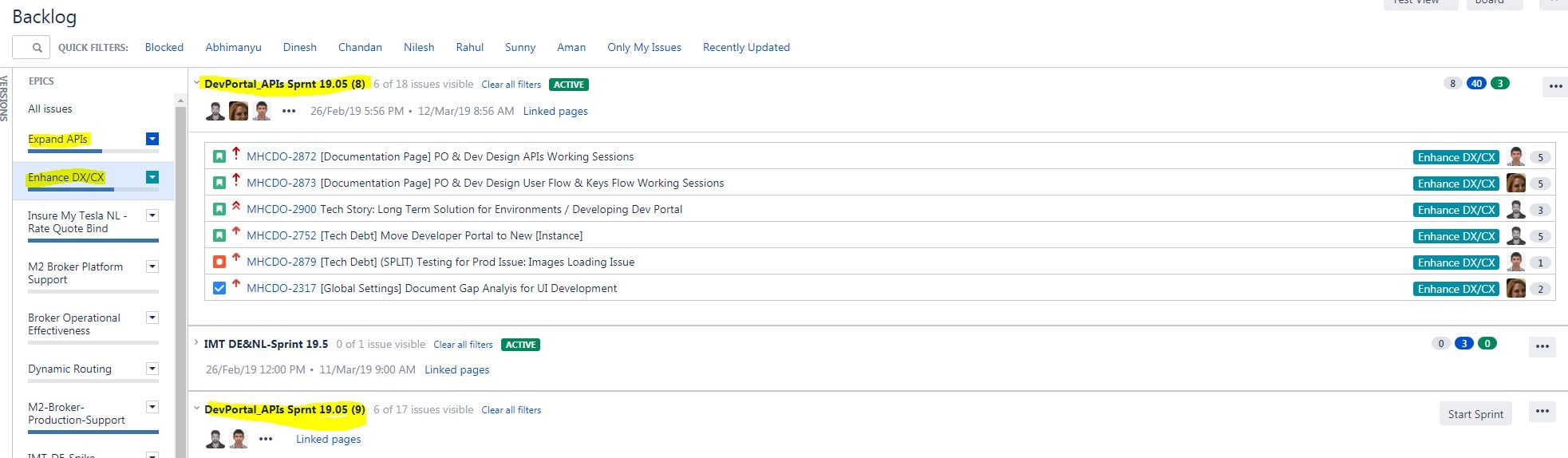Open the Versions side tab
Image resolution: width=1568 pixels, height=458 pixels.
pyautogui.click(x=5, y=97)
